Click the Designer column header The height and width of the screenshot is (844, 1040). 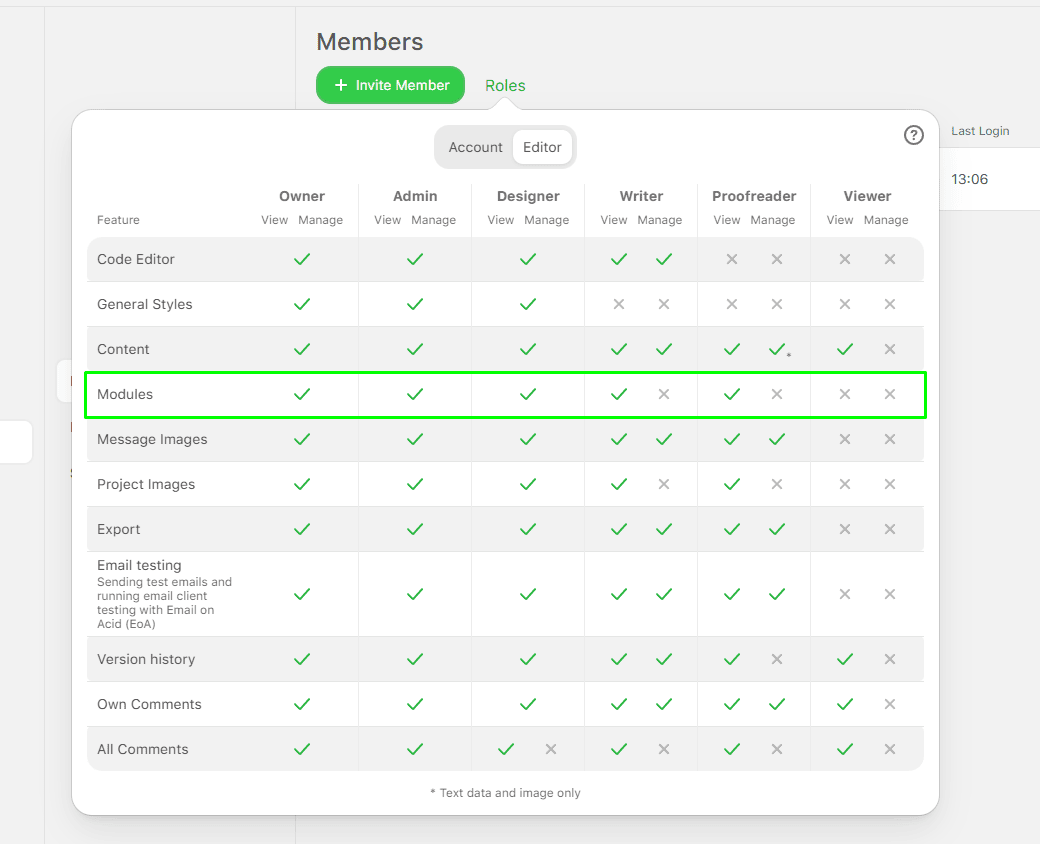tap(528, 196)
